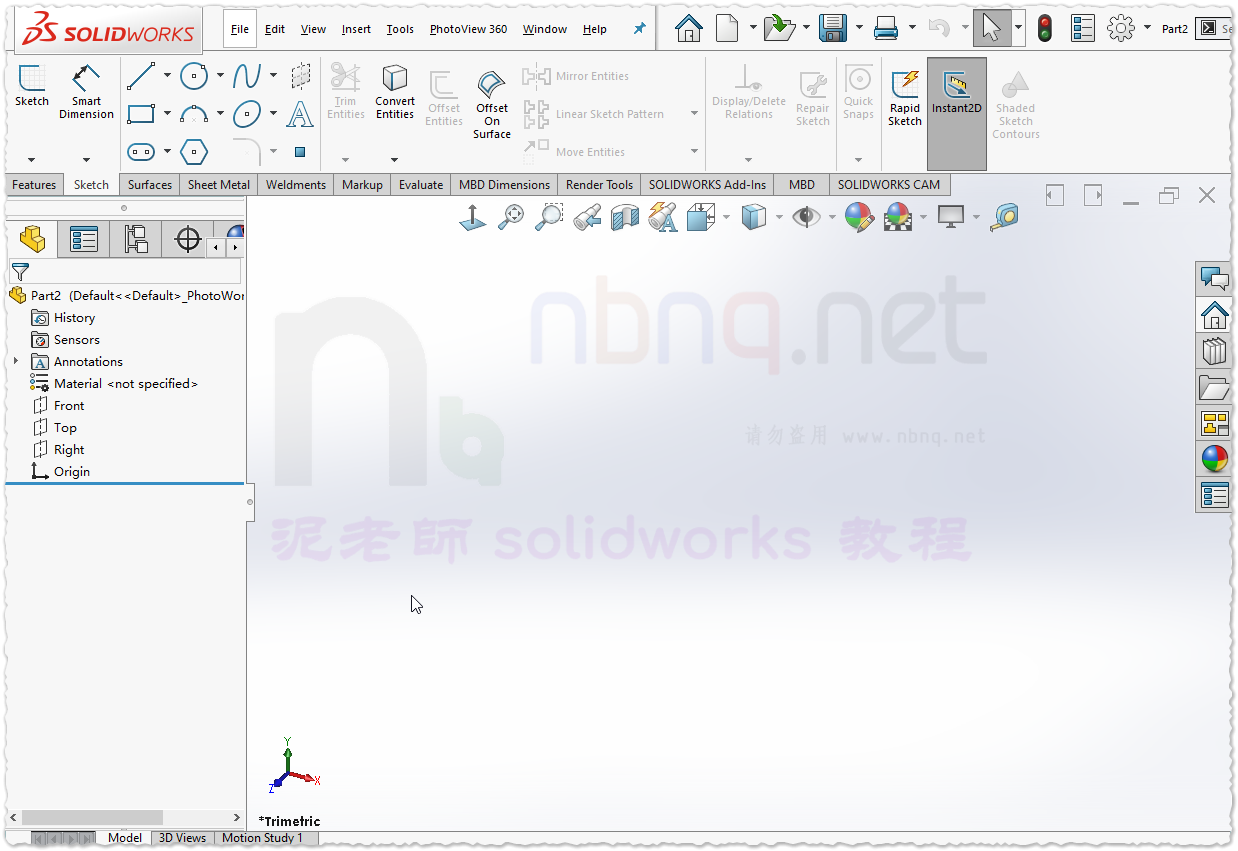The image size is (1238, 851).
Task: Click the Section View icon
Action: (625, 217)
